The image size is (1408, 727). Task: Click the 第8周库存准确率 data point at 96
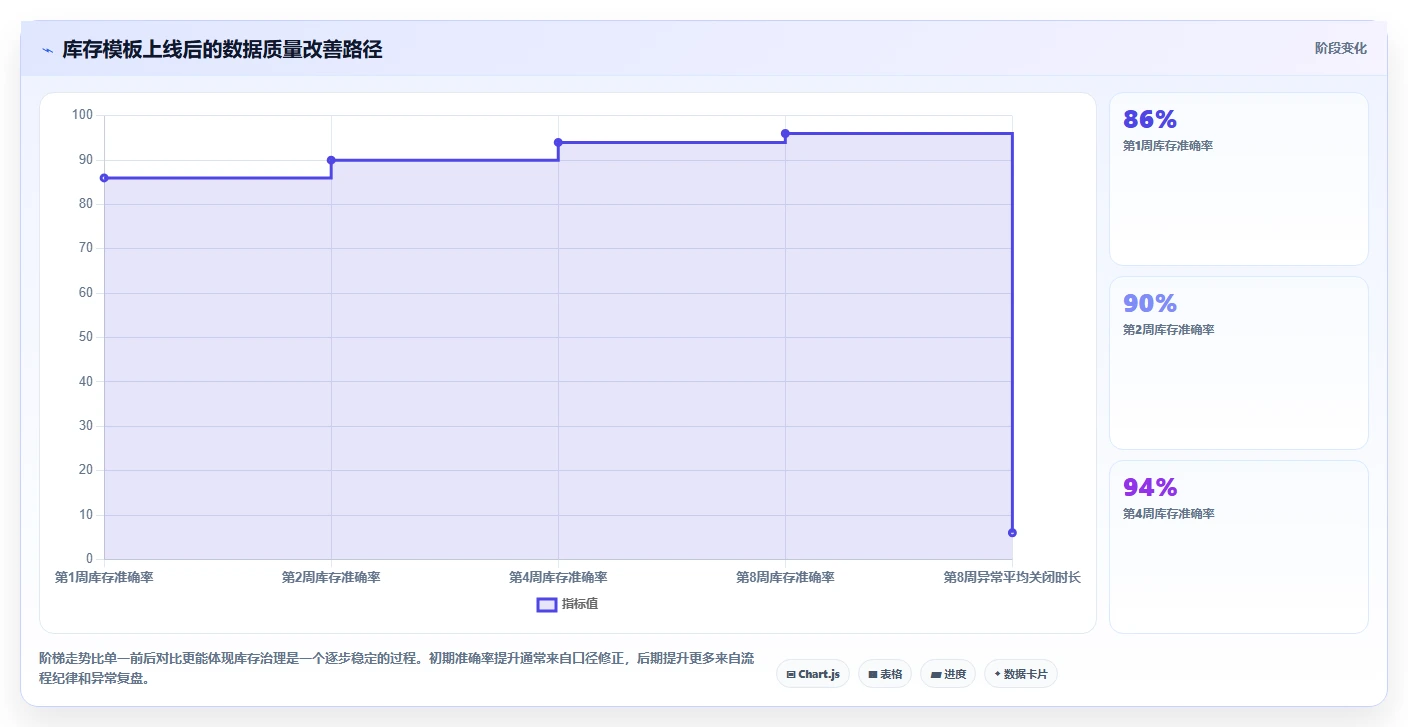click(x=785, y=133)
